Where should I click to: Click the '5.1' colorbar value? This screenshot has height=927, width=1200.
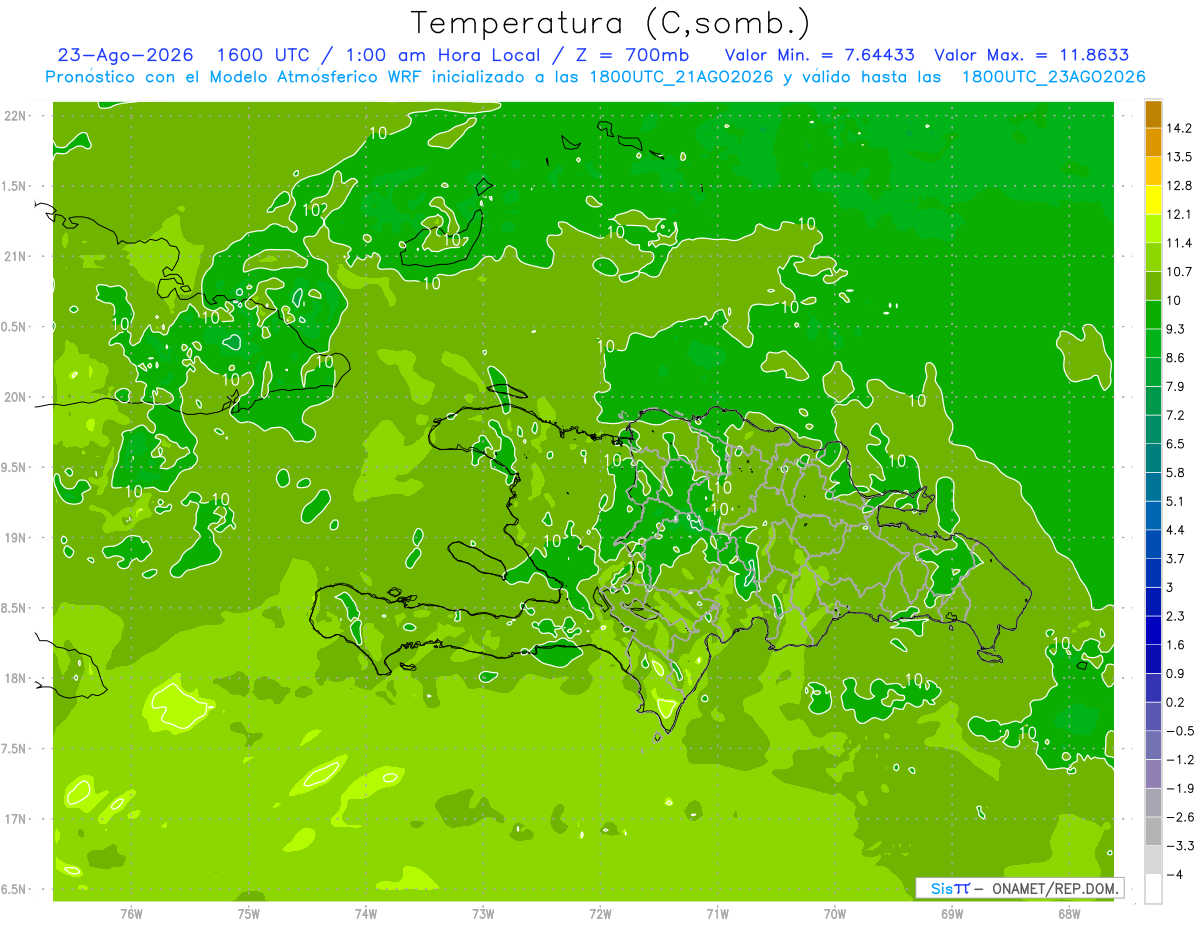(1177, 501)
